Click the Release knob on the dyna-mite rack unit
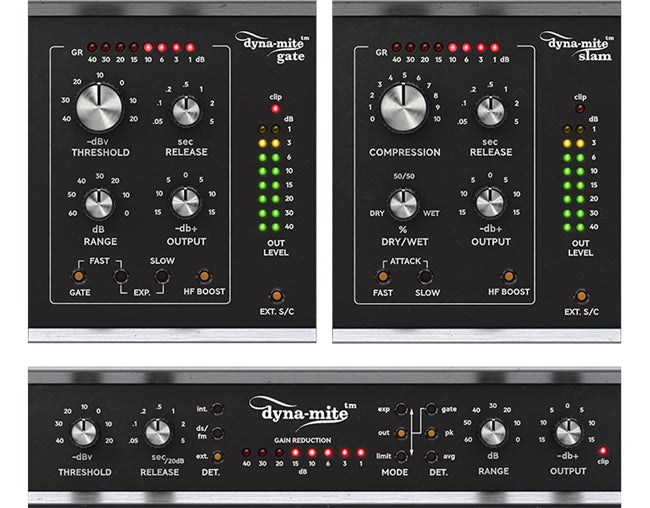This screenshot has height=508, width=650. [x=158, y=432]
